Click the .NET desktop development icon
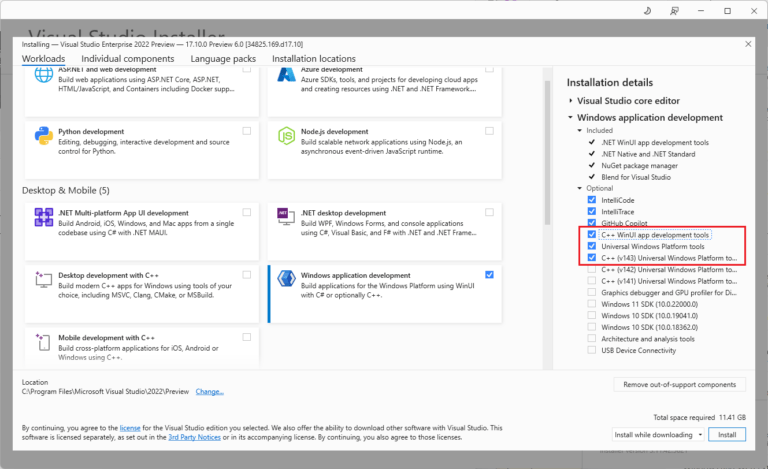 point(286,216)
